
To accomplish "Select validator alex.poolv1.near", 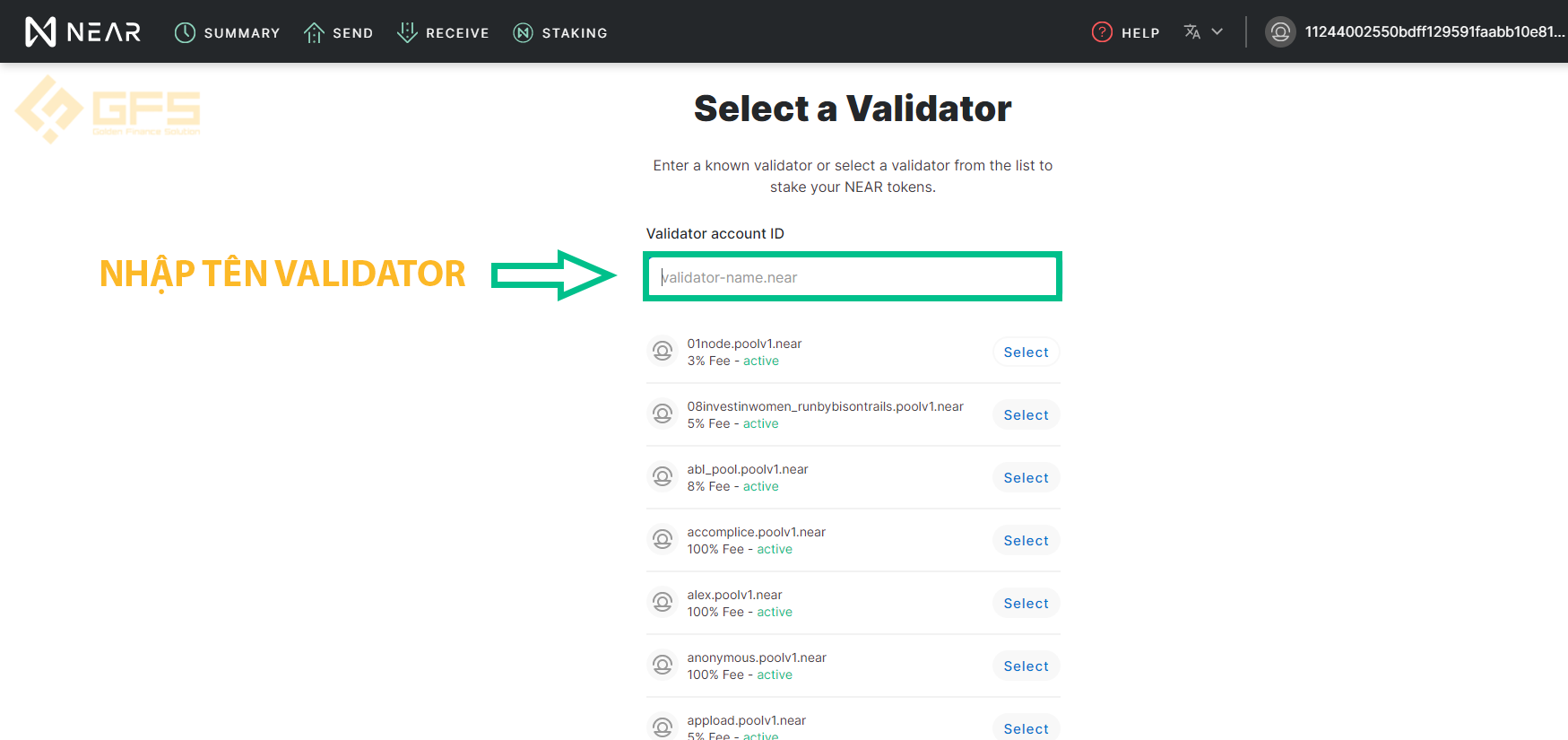I will point(1026,604).
